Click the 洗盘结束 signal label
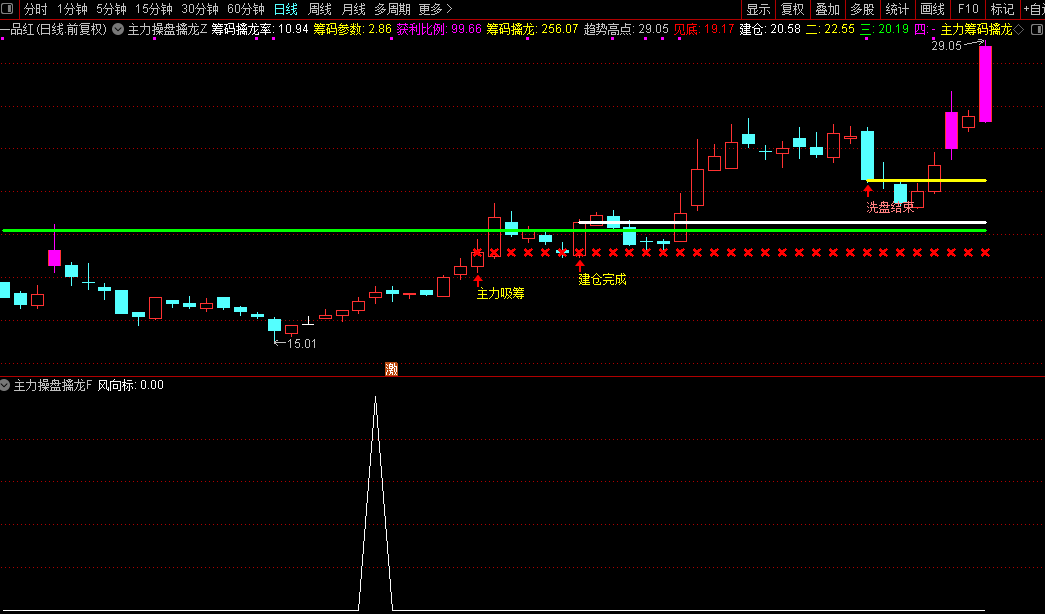 [x=890, y=207]
